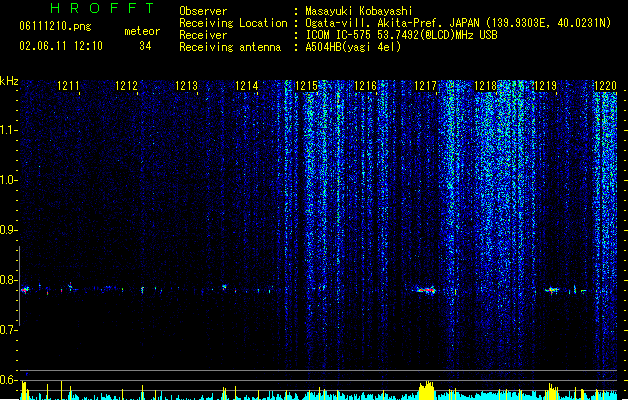Click the 1213 time marker

(187, 85)
